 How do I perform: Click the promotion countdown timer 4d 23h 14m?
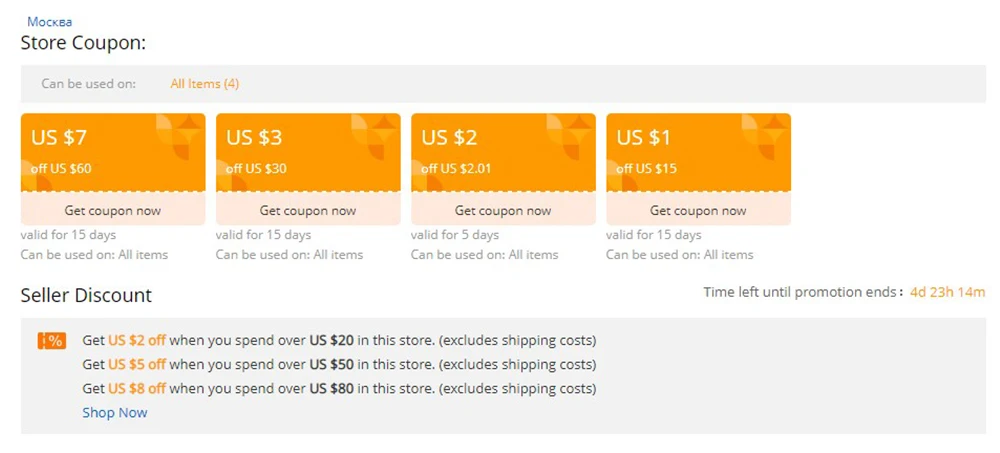tap(948, 293)
